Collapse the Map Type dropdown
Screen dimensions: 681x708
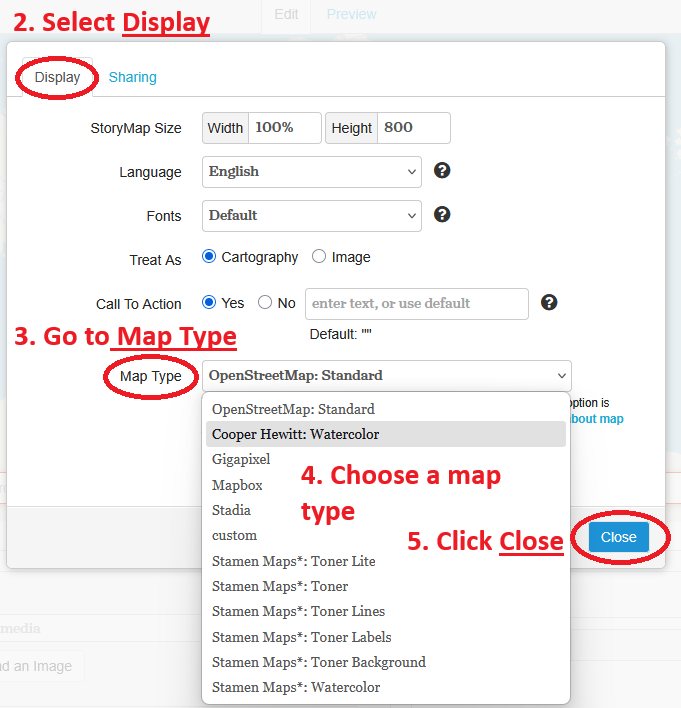pos(386,376)
